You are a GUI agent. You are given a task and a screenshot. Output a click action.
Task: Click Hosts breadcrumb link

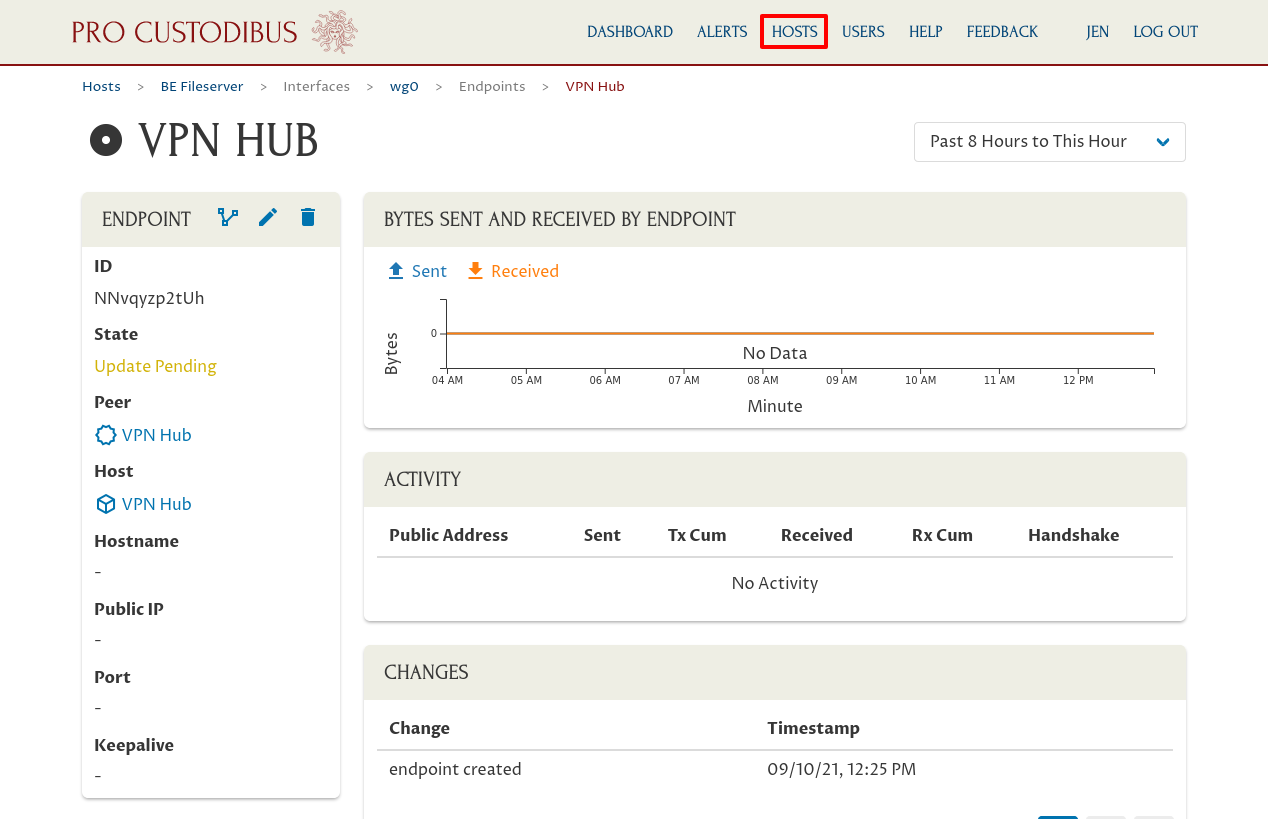pyautogui.click(x=101, y=87)
